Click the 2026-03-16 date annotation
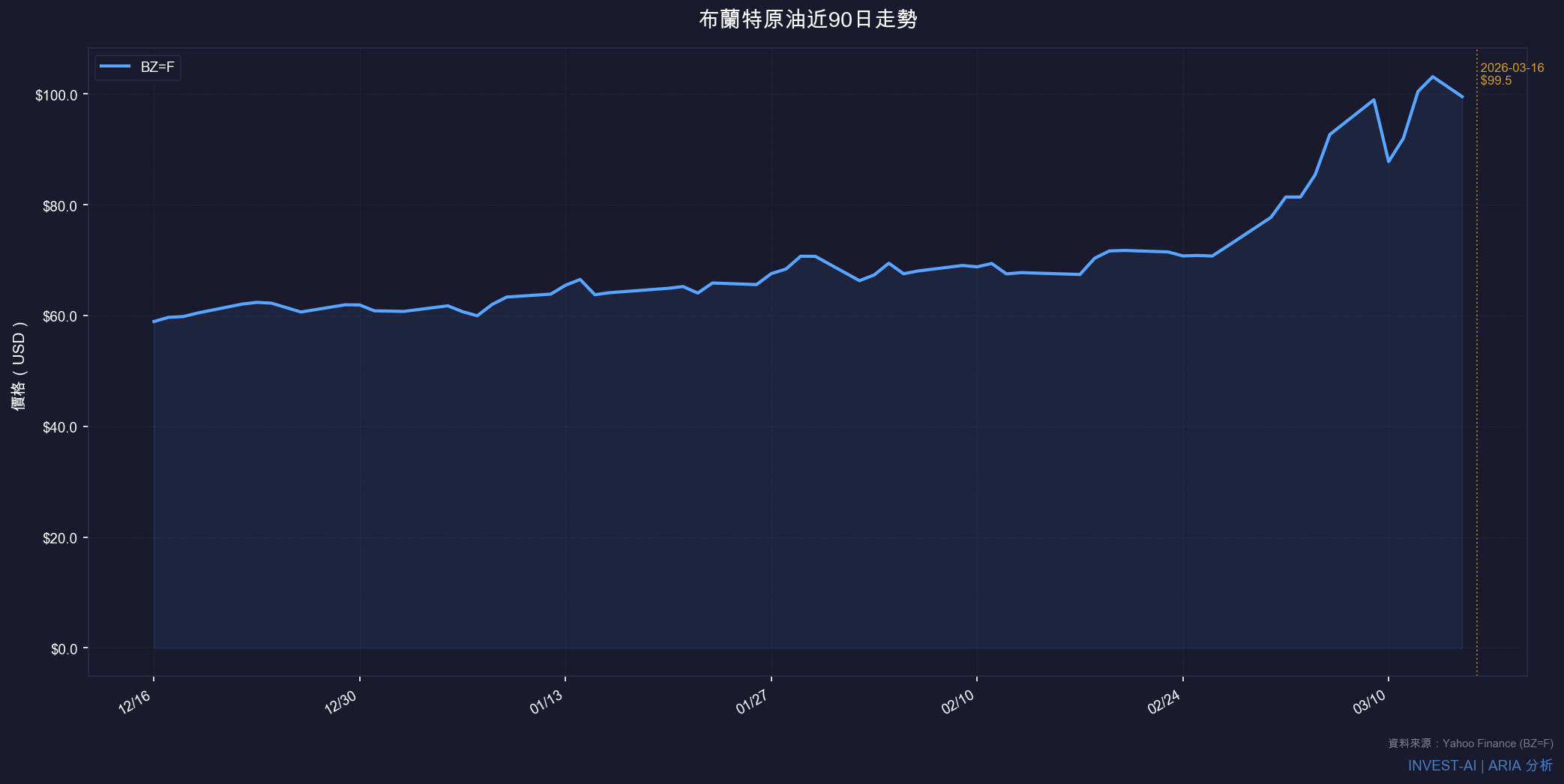The image size is (1564, 784). pos(1512,68)
